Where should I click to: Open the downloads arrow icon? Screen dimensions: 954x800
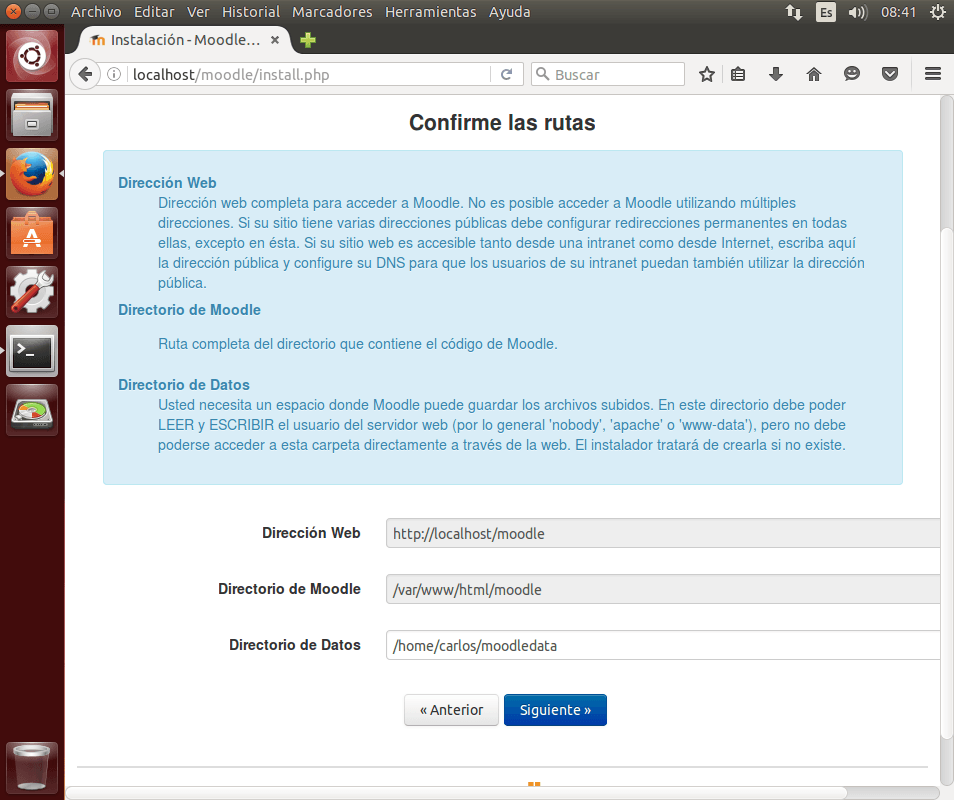776,74
